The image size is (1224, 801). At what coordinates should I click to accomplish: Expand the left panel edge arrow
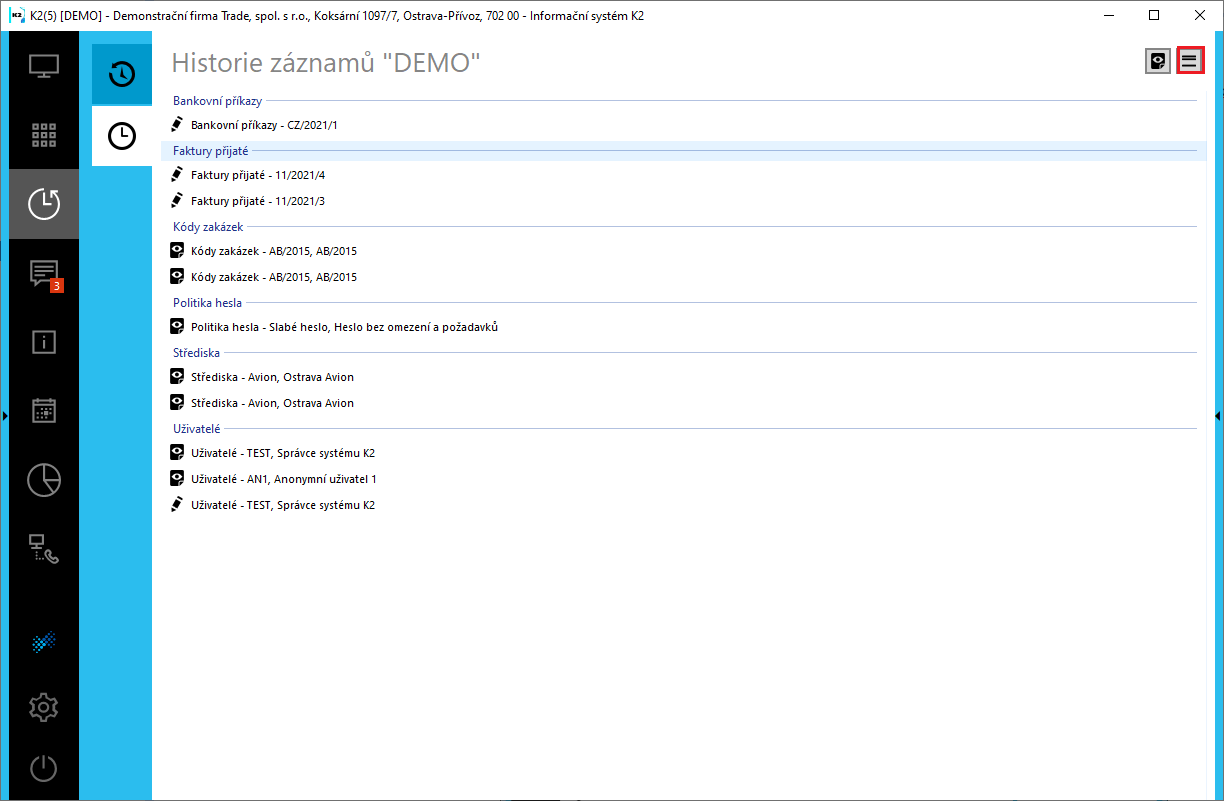(x=5, y=415)
